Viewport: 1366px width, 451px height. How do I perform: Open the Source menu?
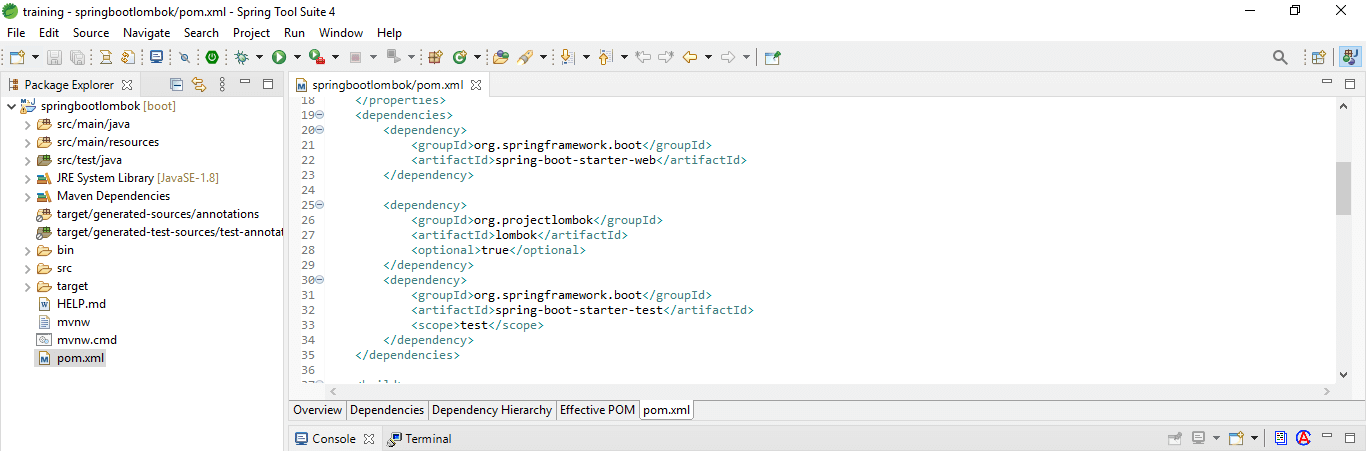coord(91,33)
